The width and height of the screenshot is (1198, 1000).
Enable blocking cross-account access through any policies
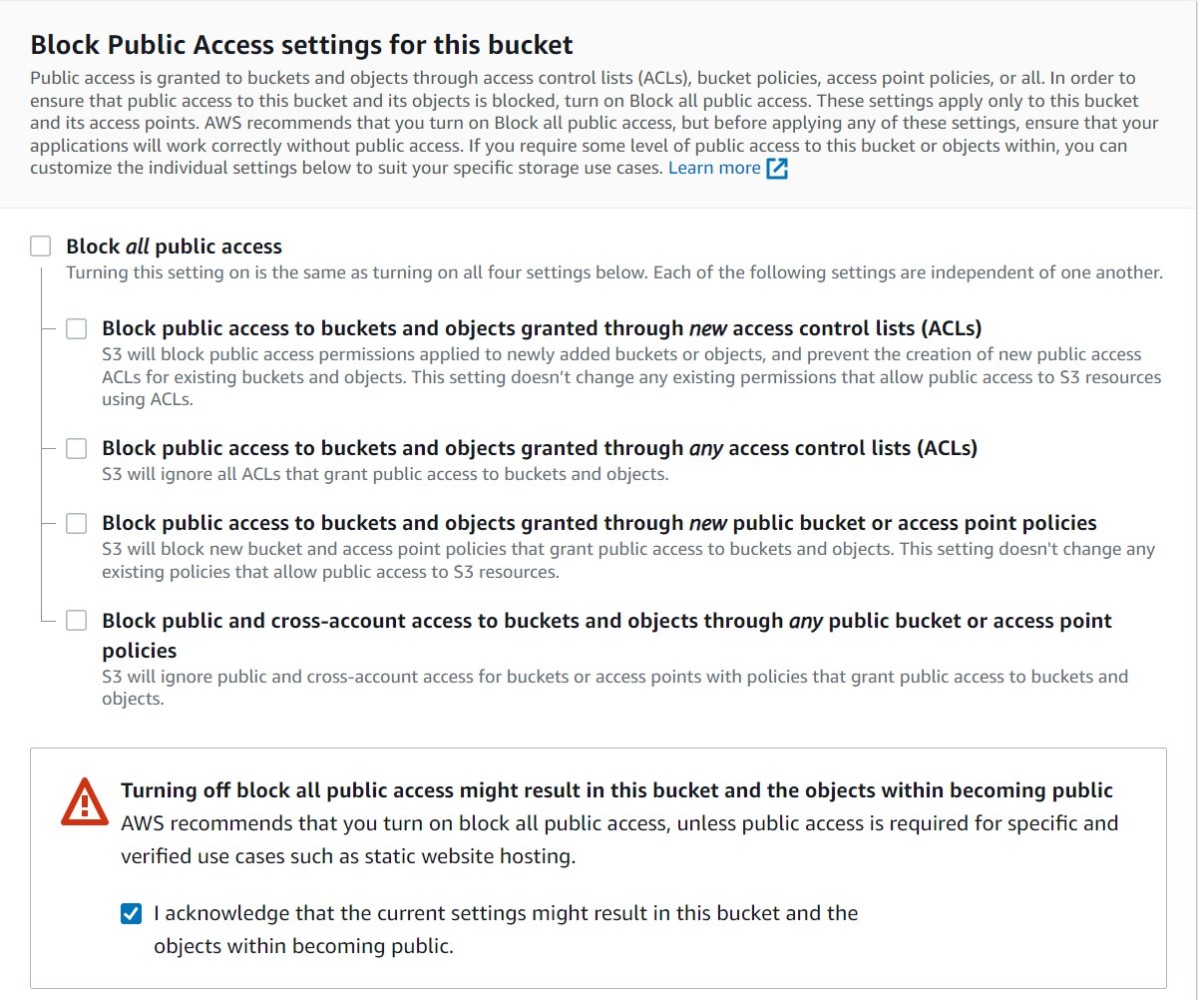(x=75, y=620)
